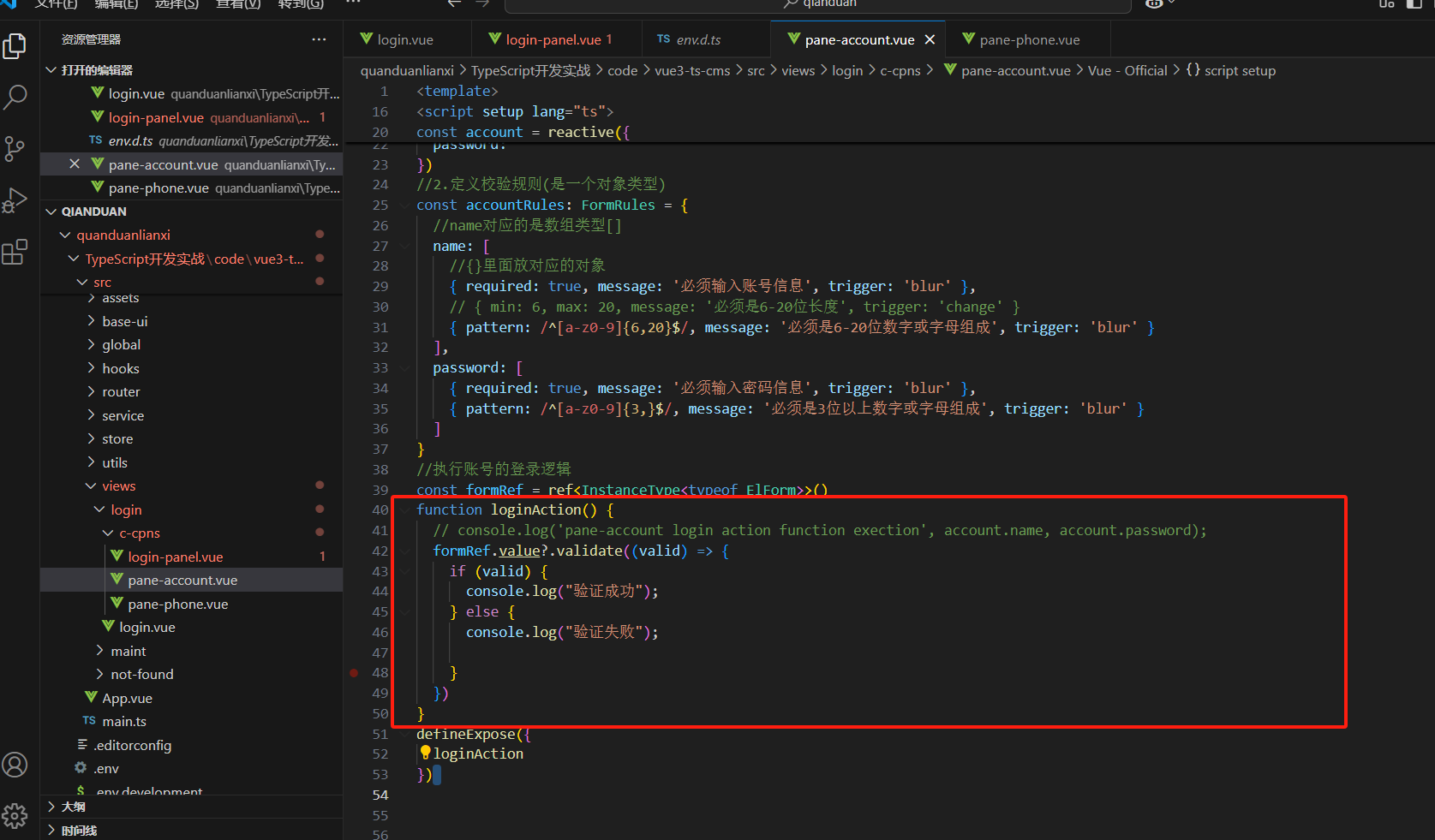This screenshot has width=1435, height=840.
Task: Click the code breadcrumb segment
Action: (x=623, y=70)
